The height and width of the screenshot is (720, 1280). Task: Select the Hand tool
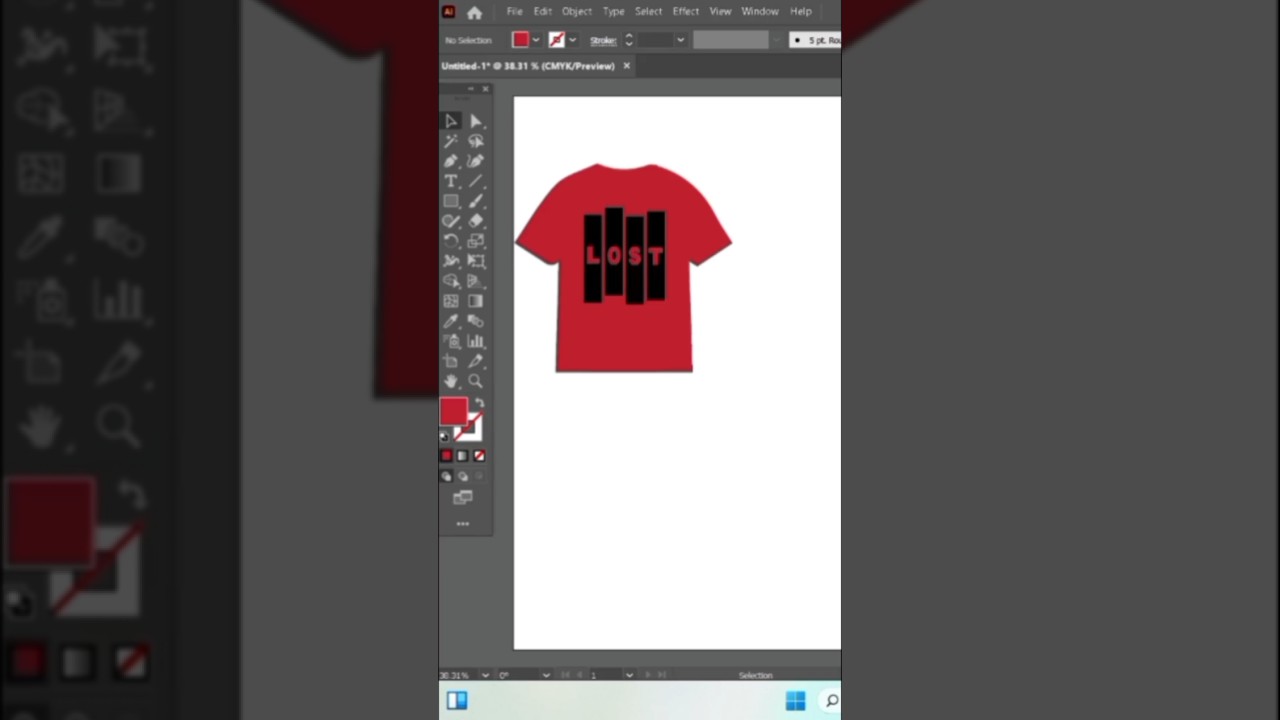[x=451, y=381]
